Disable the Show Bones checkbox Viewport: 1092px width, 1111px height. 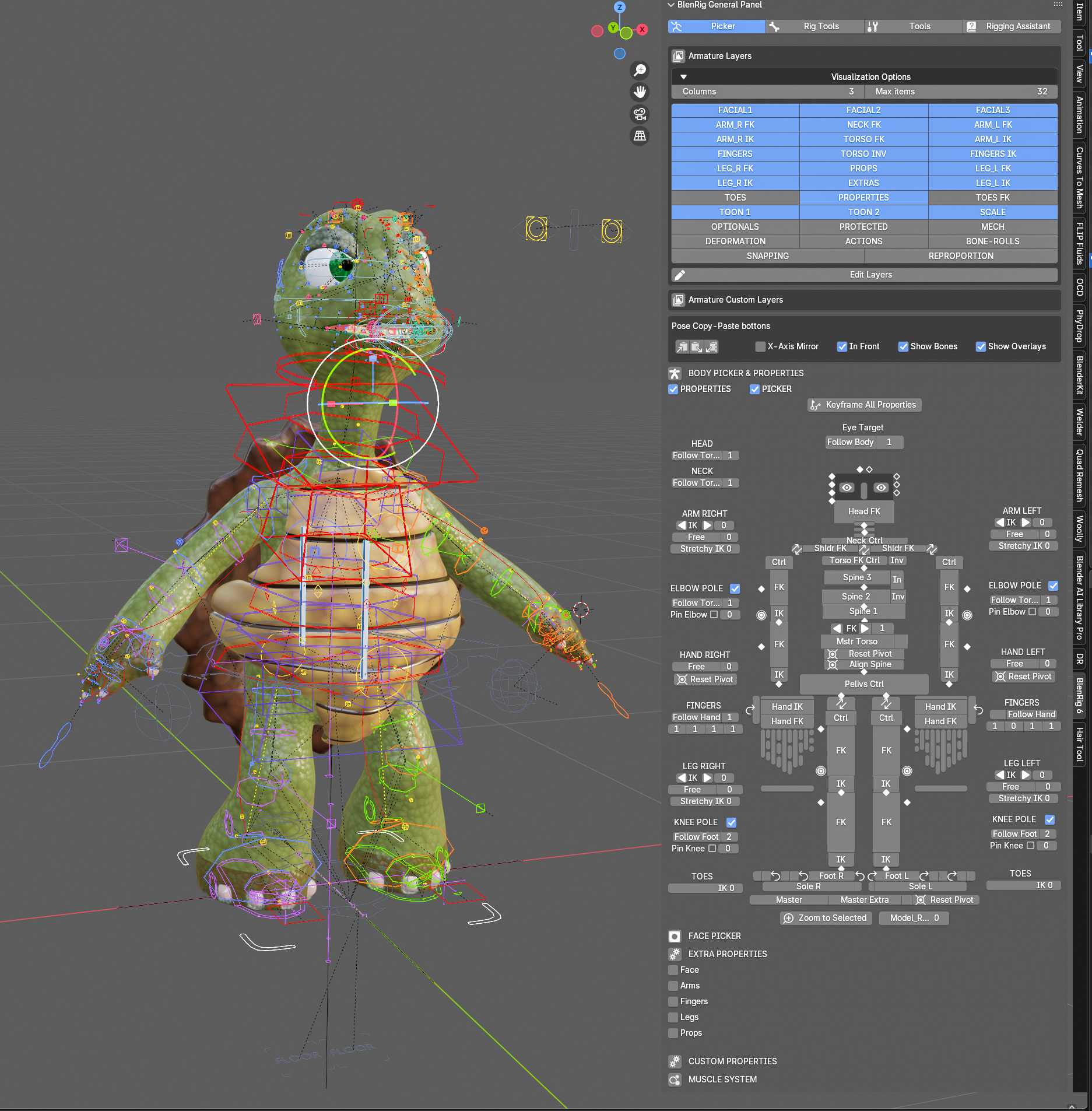(903, 346)
